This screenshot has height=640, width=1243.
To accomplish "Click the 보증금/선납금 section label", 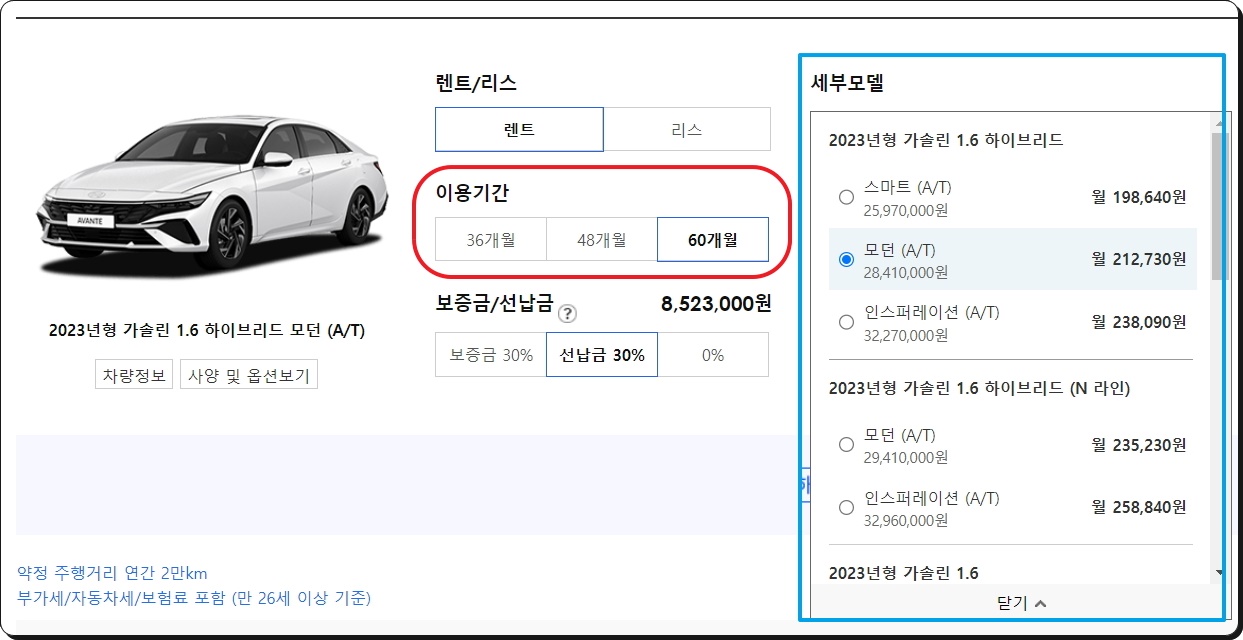I will click(x=494, y=304).
